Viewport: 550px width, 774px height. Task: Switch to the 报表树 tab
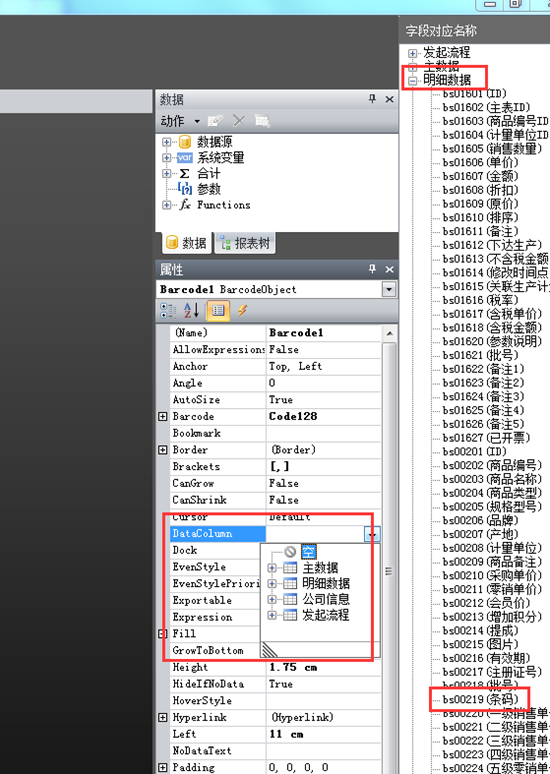point(246,243)
